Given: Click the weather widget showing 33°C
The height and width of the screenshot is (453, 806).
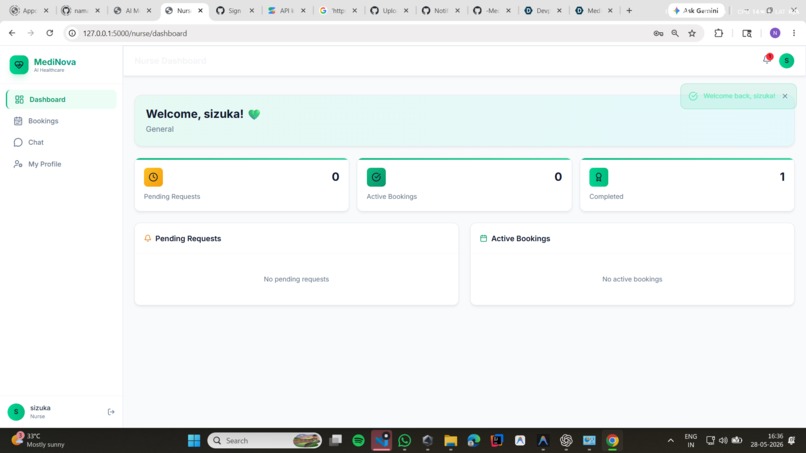Looking at the screenshot, I should tap(39, 440).
